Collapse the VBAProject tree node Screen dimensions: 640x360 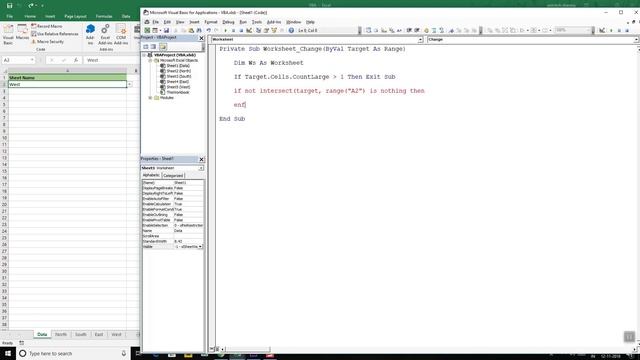pyautogui.click(x=144, y=55)
